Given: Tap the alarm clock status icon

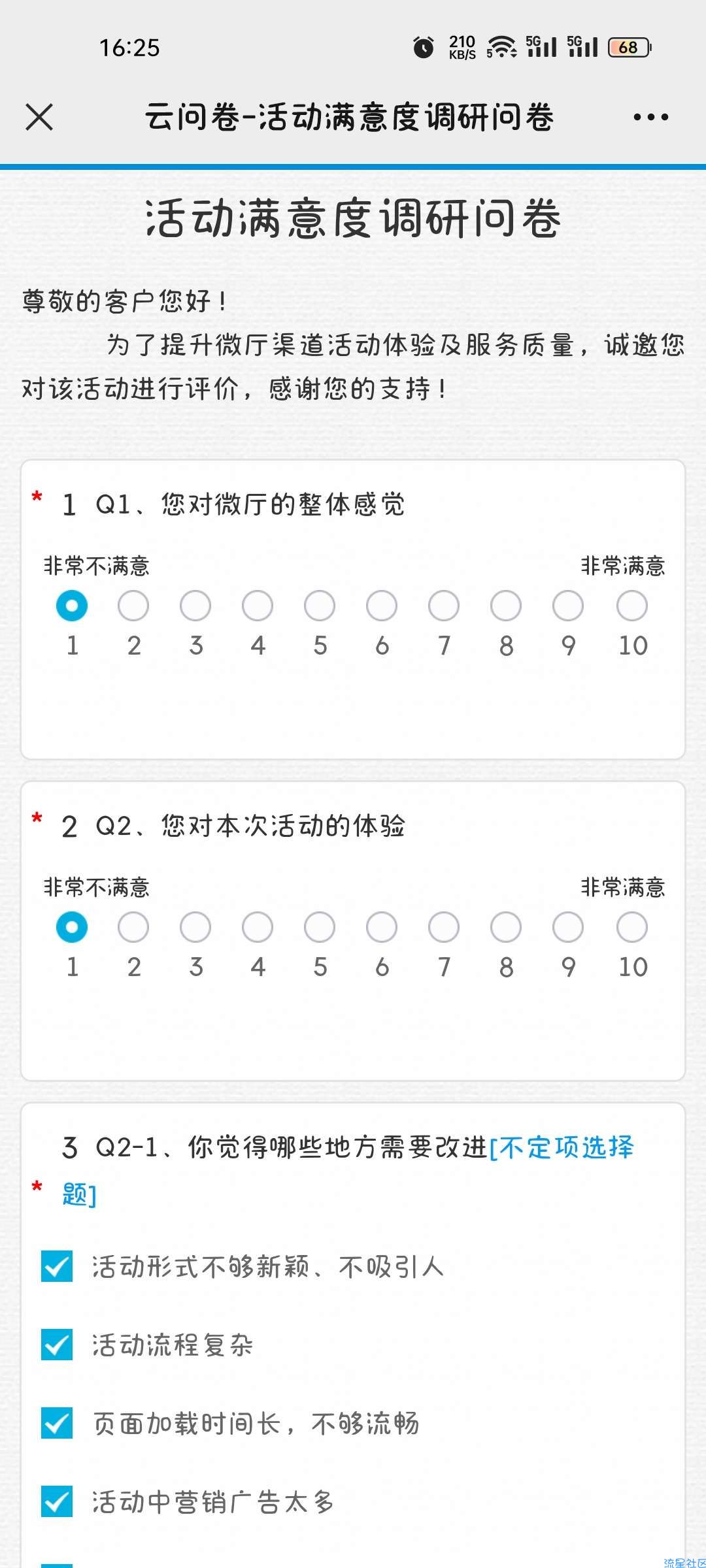Looking at the screenshot, I should point(424,48).
